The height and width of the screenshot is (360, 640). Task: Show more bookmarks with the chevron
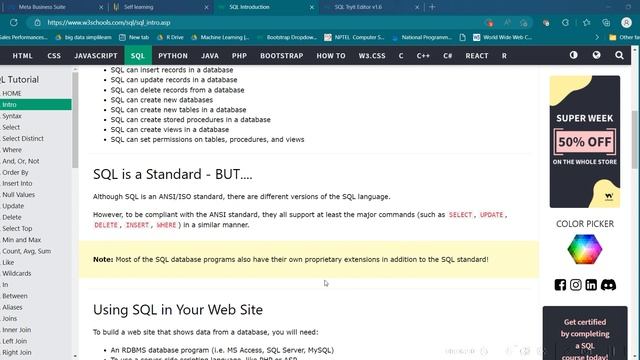(x=597, y=37)
